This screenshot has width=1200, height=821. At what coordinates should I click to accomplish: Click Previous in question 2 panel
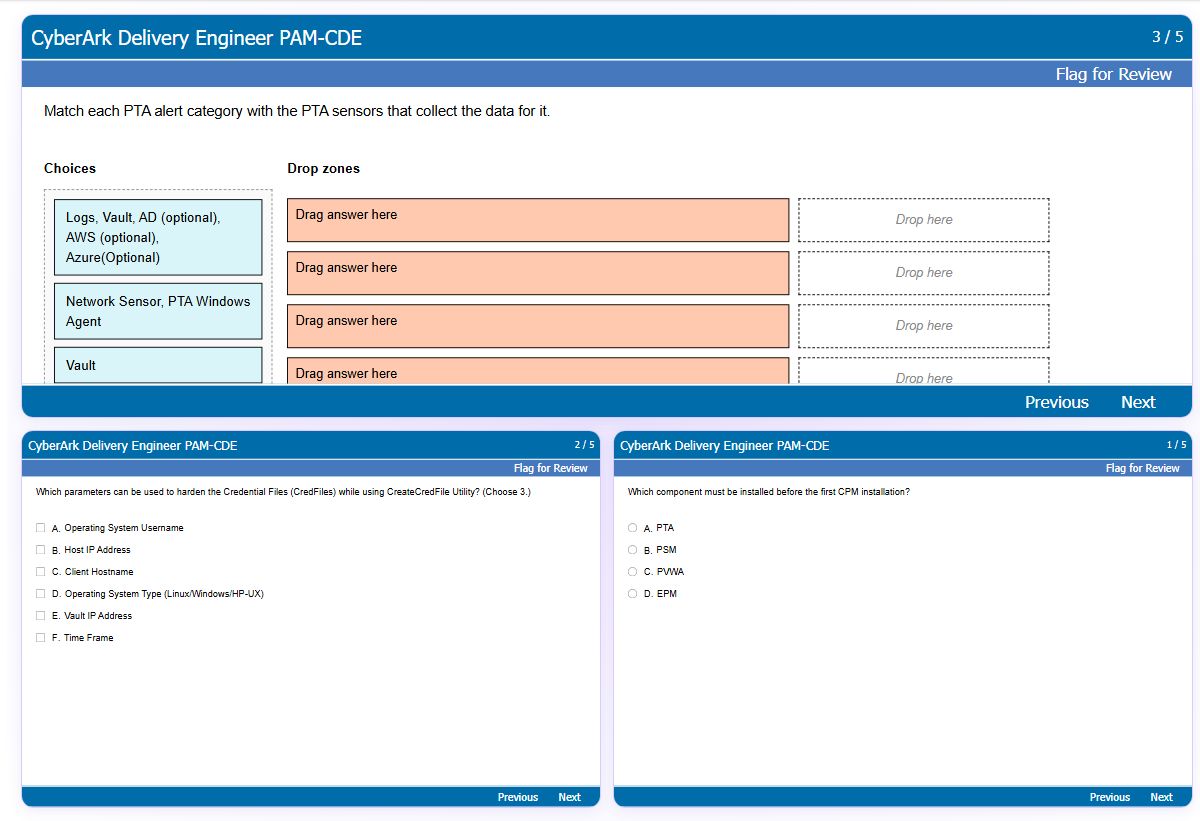coord(518,797)
